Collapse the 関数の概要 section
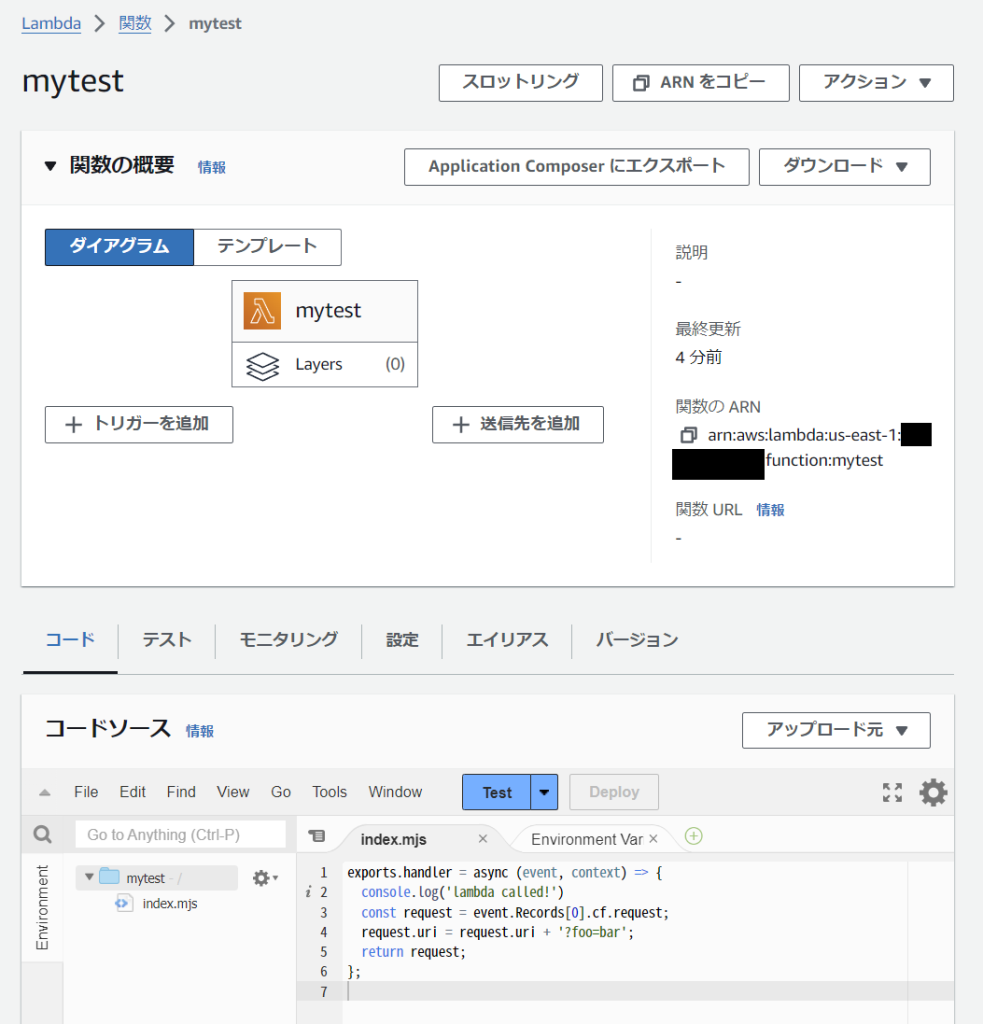 pos(51,167)
